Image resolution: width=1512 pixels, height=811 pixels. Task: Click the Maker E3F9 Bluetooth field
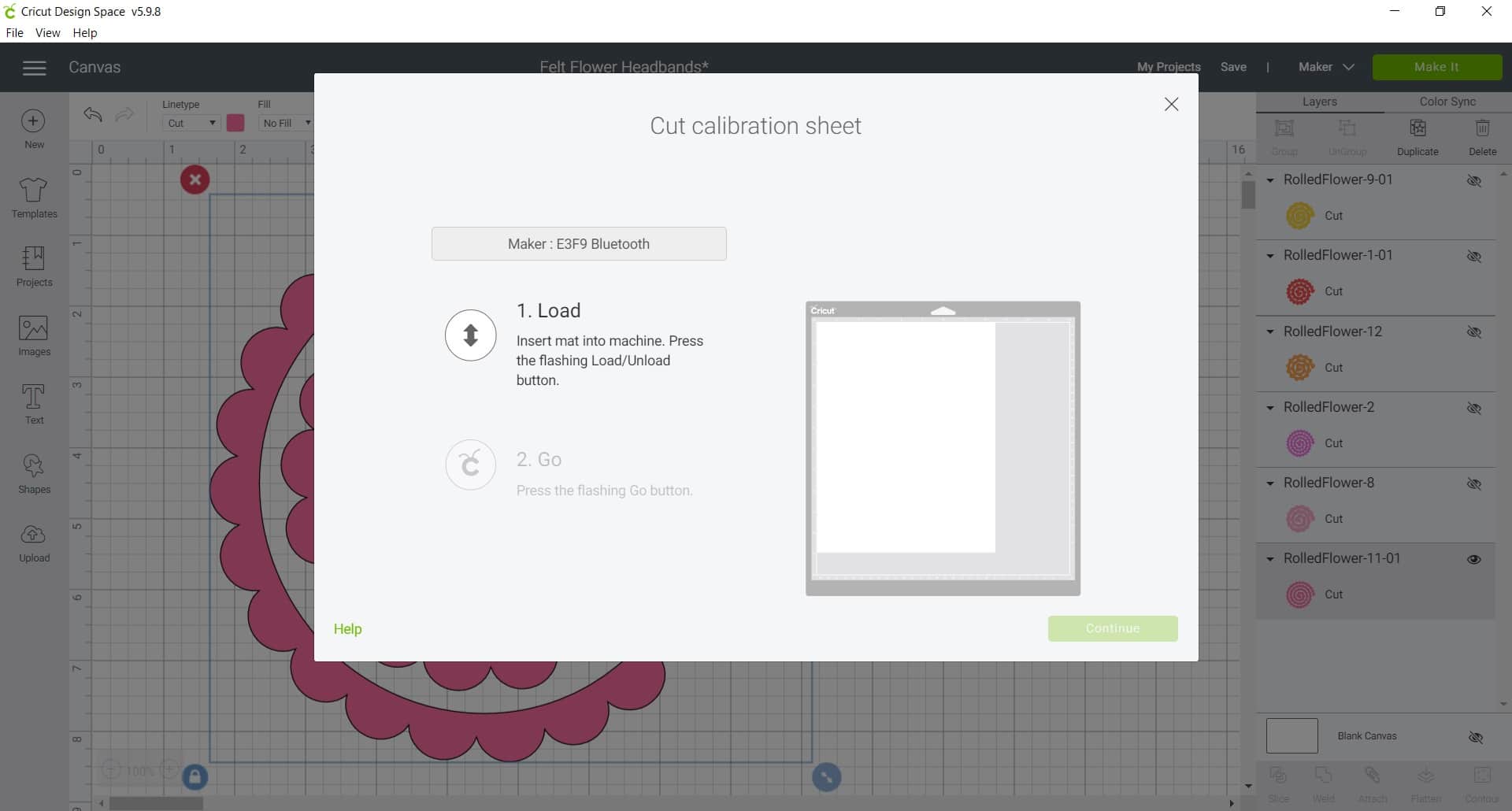[579, 243]
